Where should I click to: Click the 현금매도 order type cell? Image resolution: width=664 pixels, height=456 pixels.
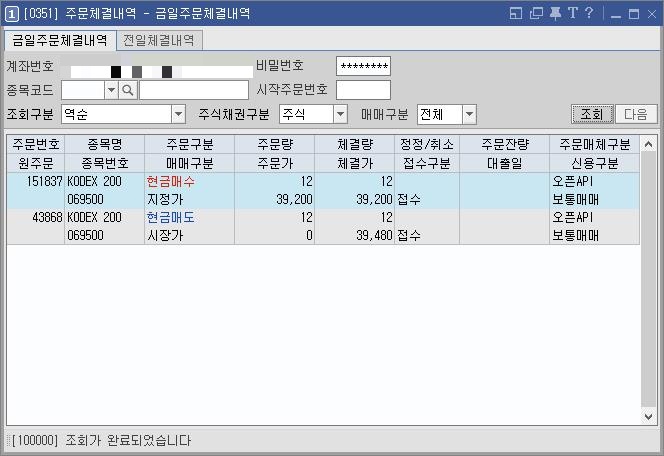(189, 218)
